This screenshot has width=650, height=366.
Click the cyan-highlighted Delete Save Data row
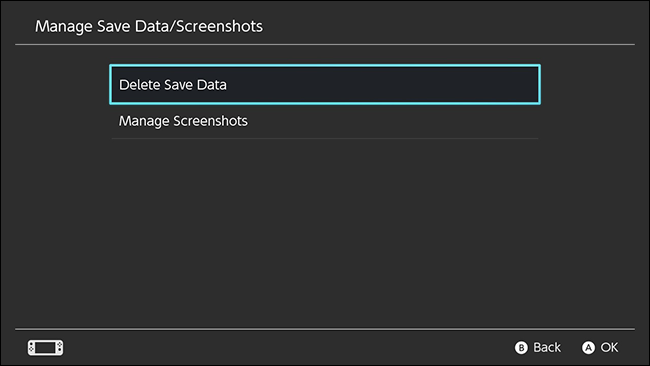325,85
